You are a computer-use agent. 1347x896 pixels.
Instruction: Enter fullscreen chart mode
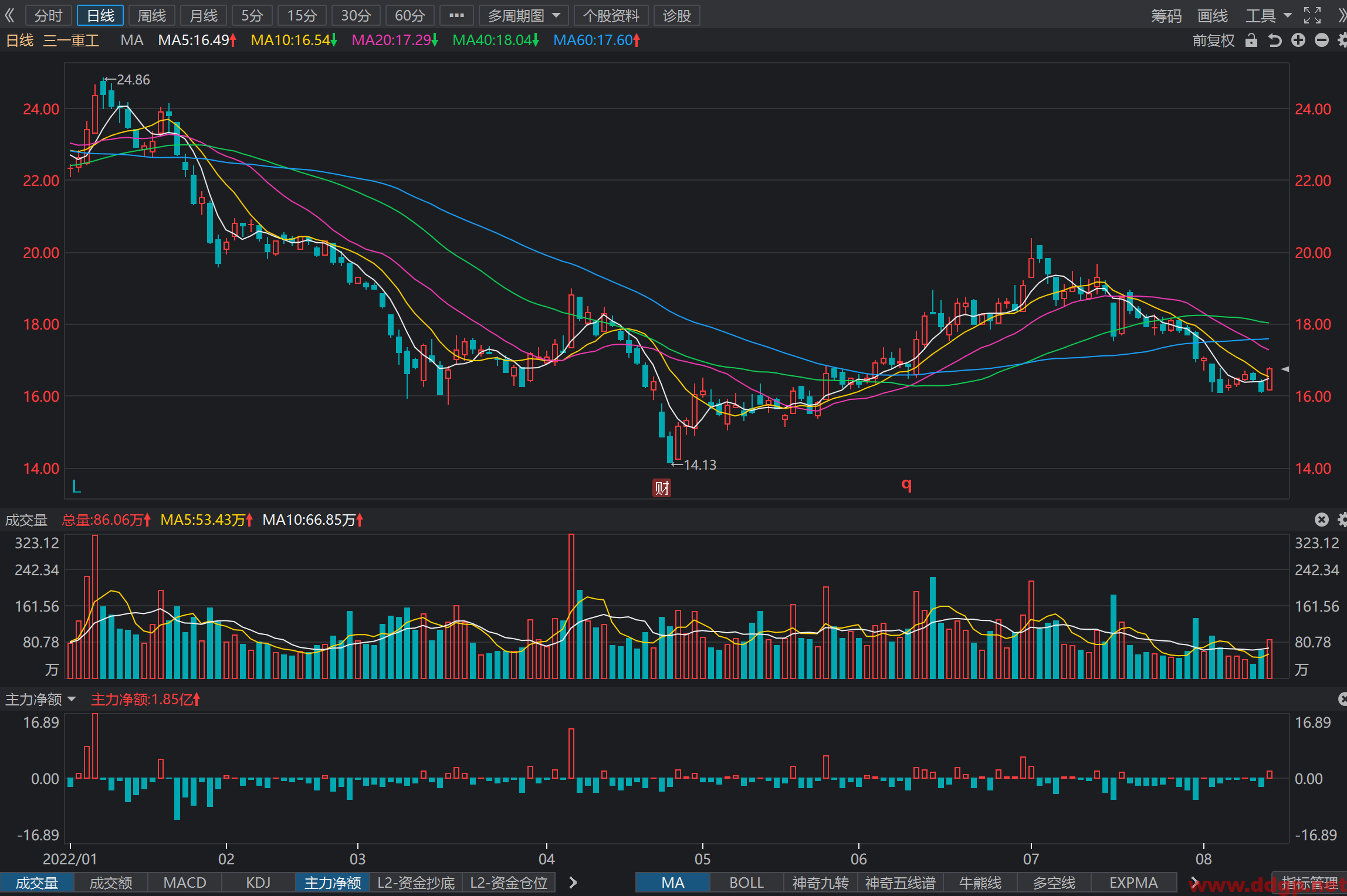(x=1312, y=15)
